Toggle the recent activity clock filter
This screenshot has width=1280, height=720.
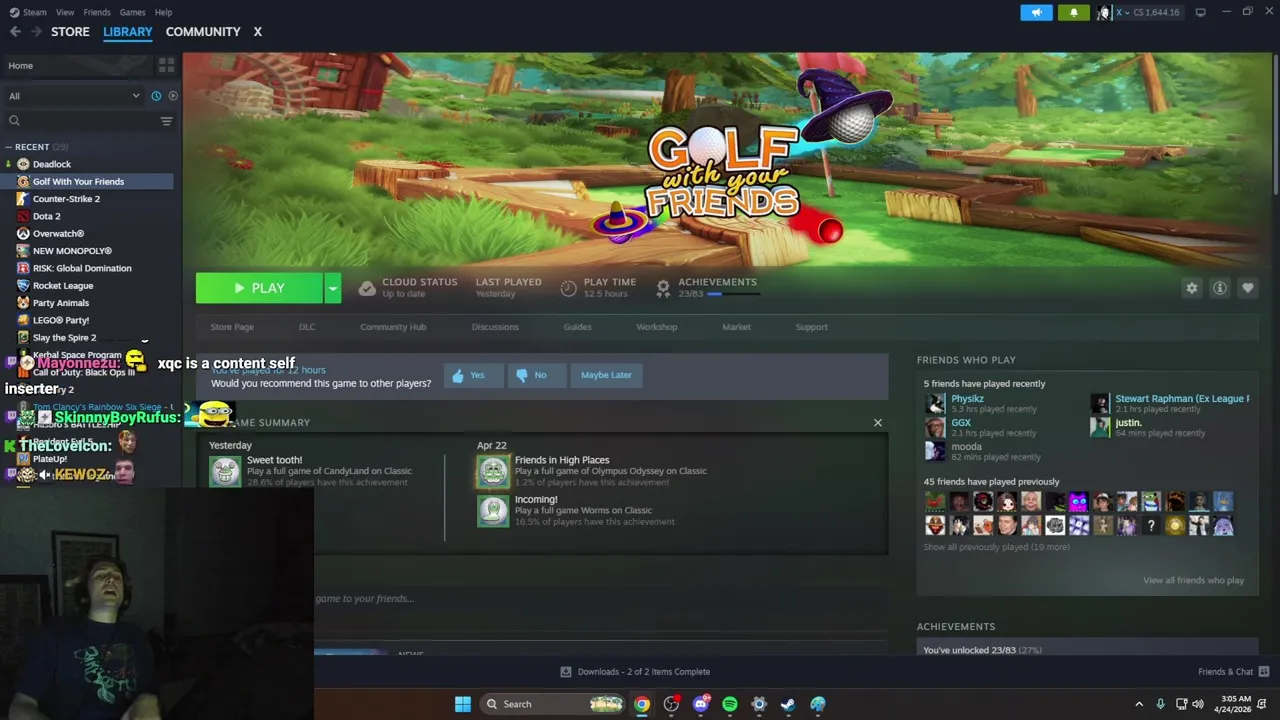pyautogui.click(x=156, y=96)
